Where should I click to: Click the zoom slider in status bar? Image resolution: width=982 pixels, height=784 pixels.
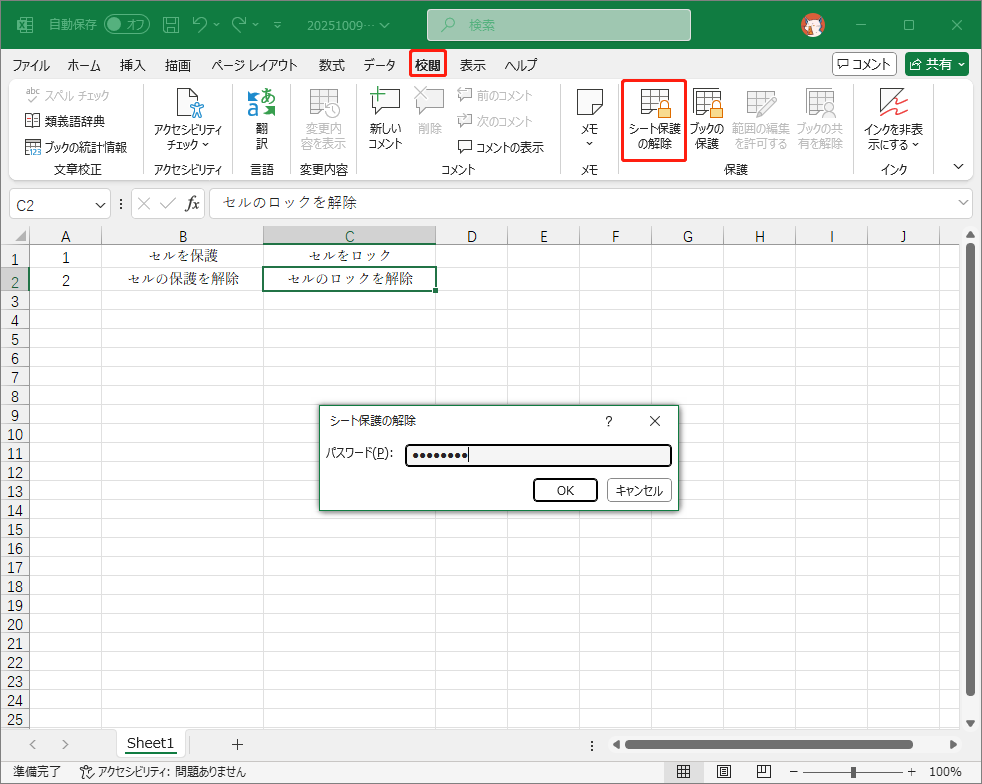[852, 772]
